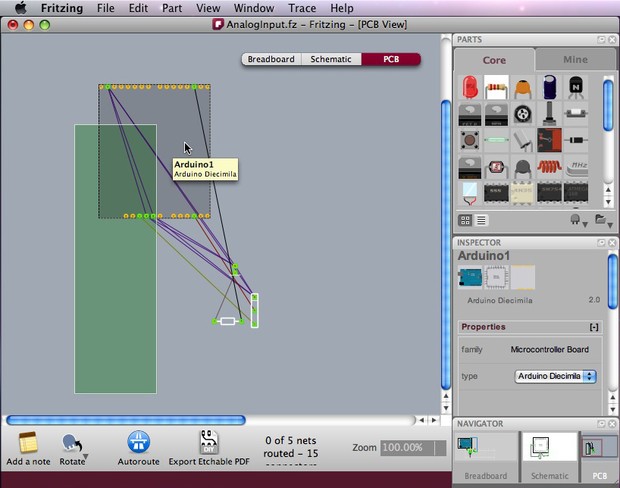Switch parts bin to list view
This screenshot has width=620, height=488.
(481, 220)
